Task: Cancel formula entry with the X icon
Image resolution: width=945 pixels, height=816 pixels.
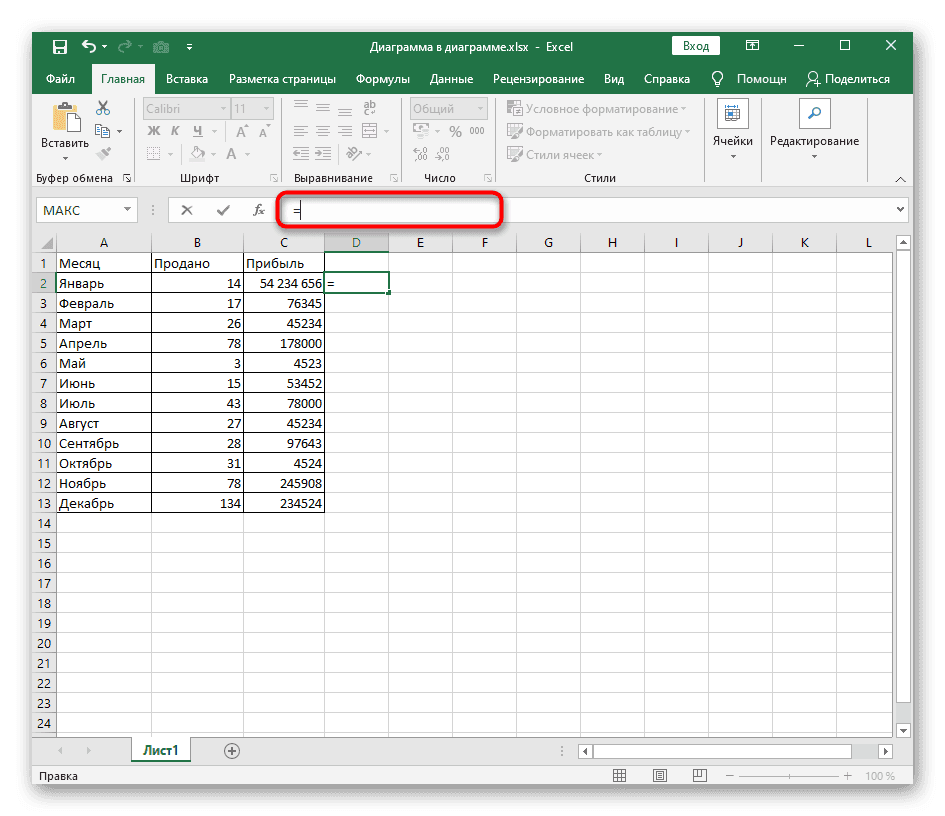Action: 187,210
